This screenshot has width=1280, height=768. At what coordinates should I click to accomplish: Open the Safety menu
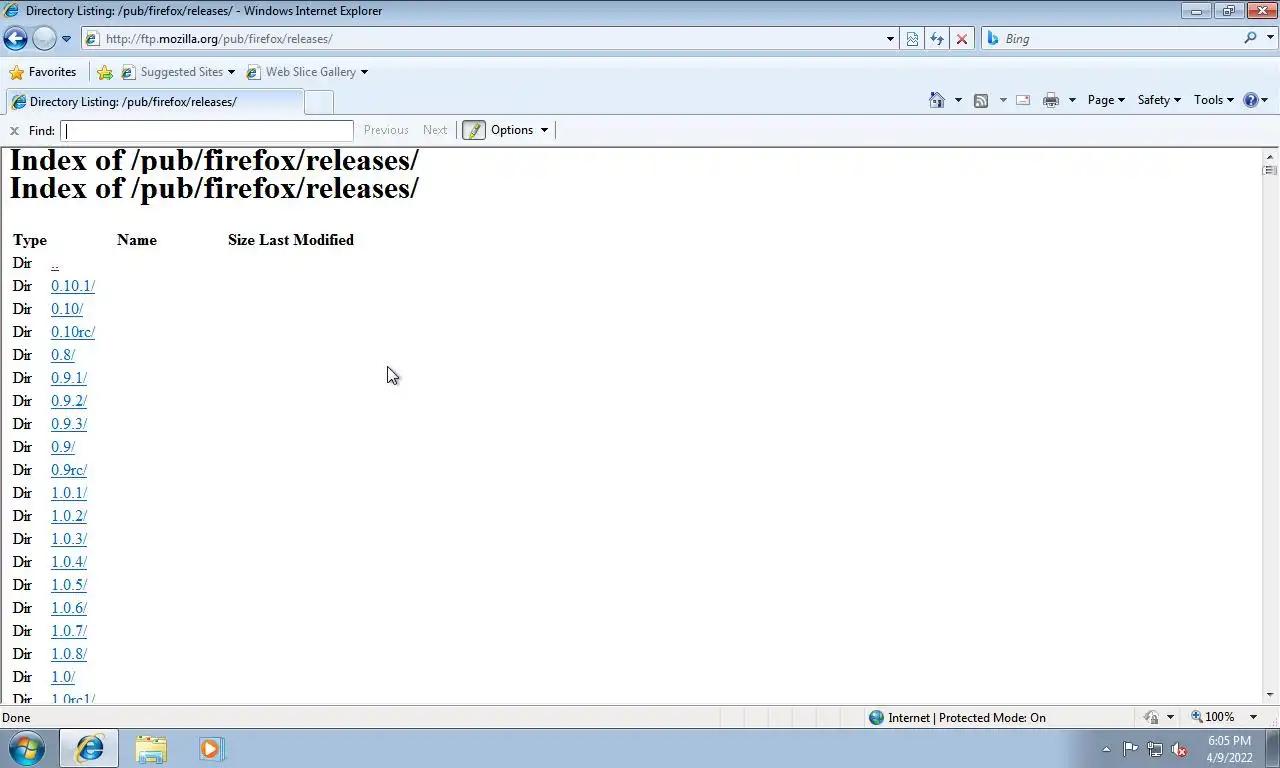[x=1159, y=100]
